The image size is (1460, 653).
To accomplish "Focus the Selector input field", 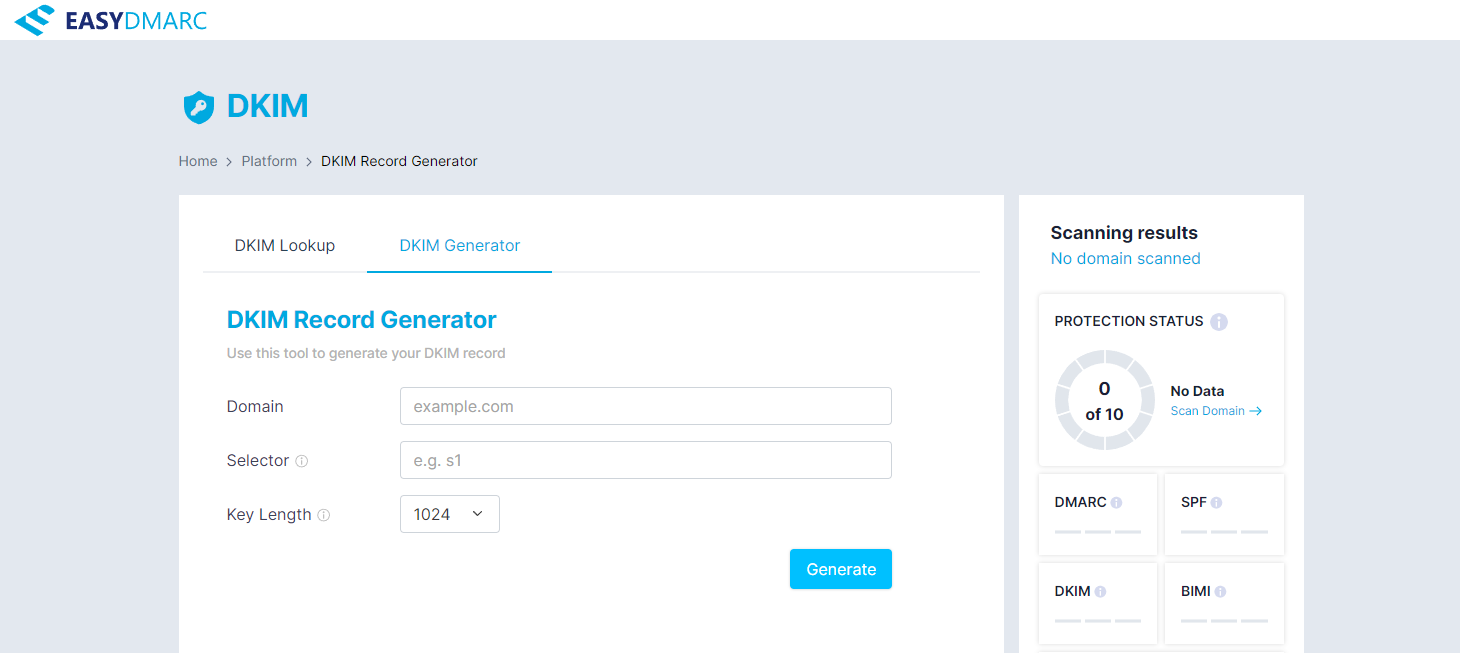I will [645, 460].
